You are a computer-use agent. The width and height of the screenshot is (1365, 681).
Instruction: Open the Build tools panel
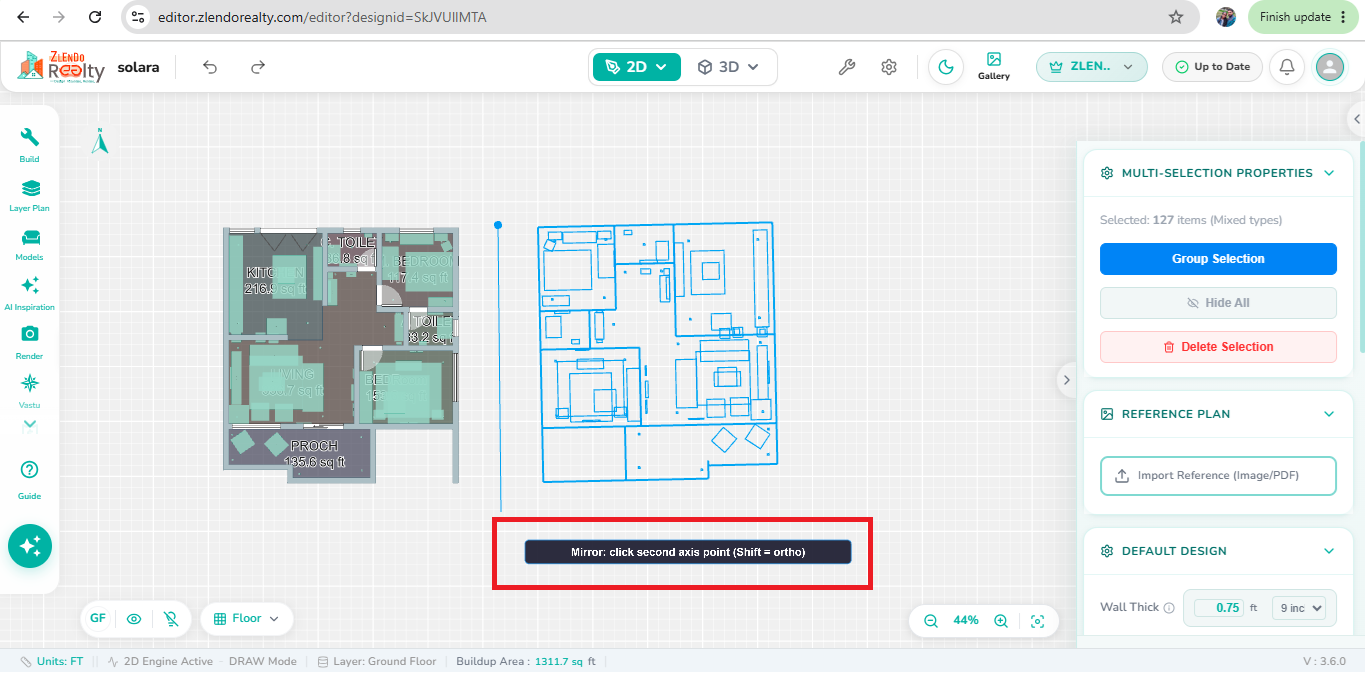point(30,145)
